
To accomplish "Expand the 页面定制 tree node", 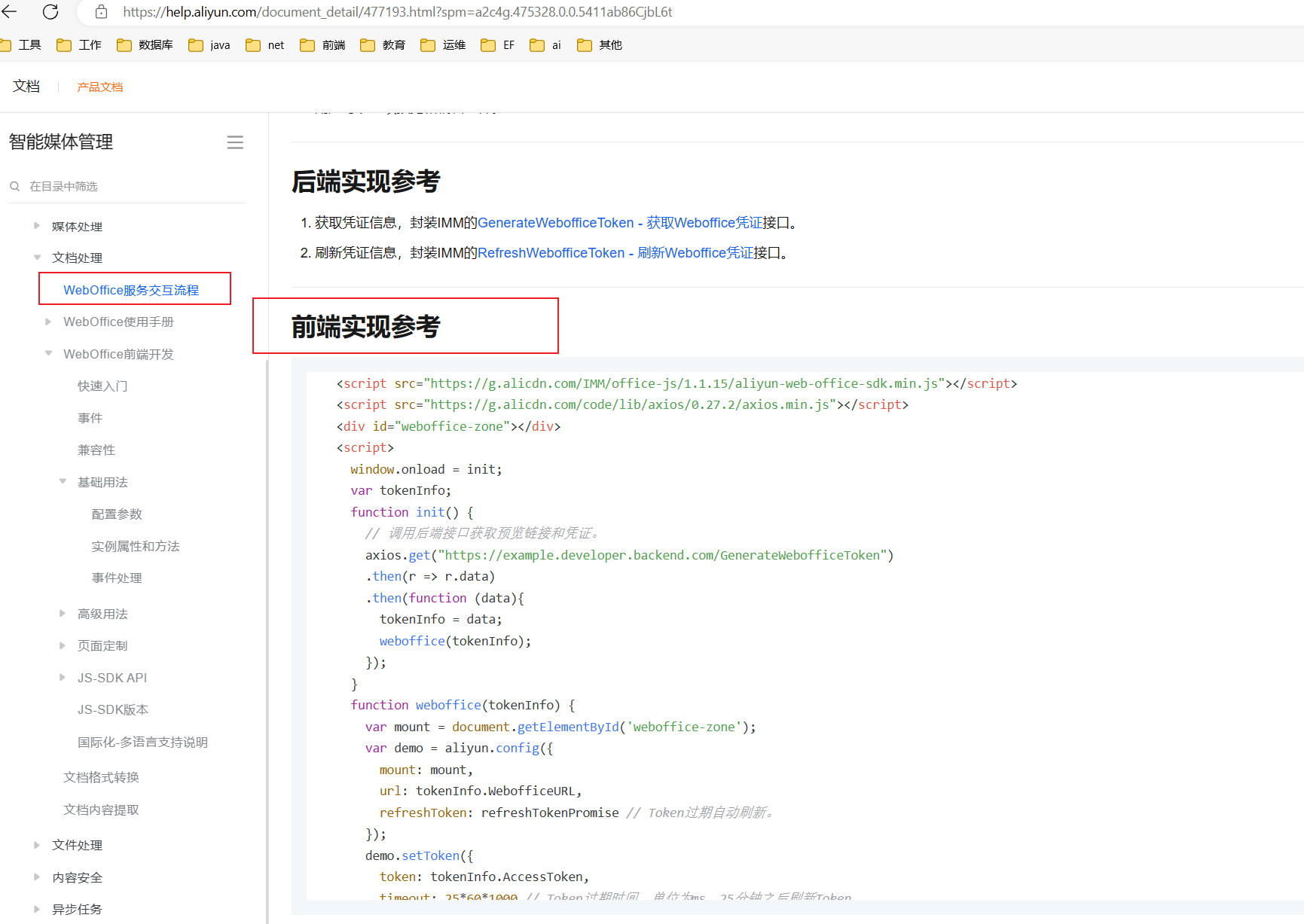I will [x=63, y=645].
